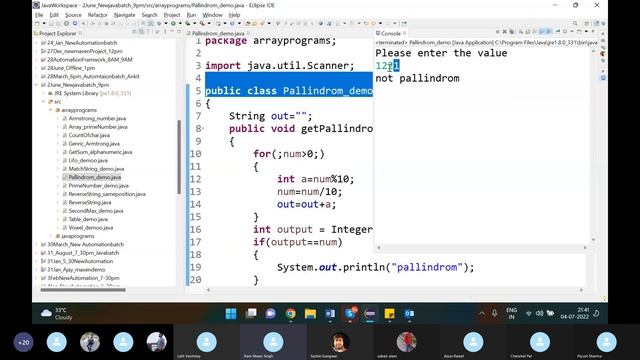The width and height of the screenshot is (640, 360).
Task: Click the Windows Start button
Action: point(231,313)
